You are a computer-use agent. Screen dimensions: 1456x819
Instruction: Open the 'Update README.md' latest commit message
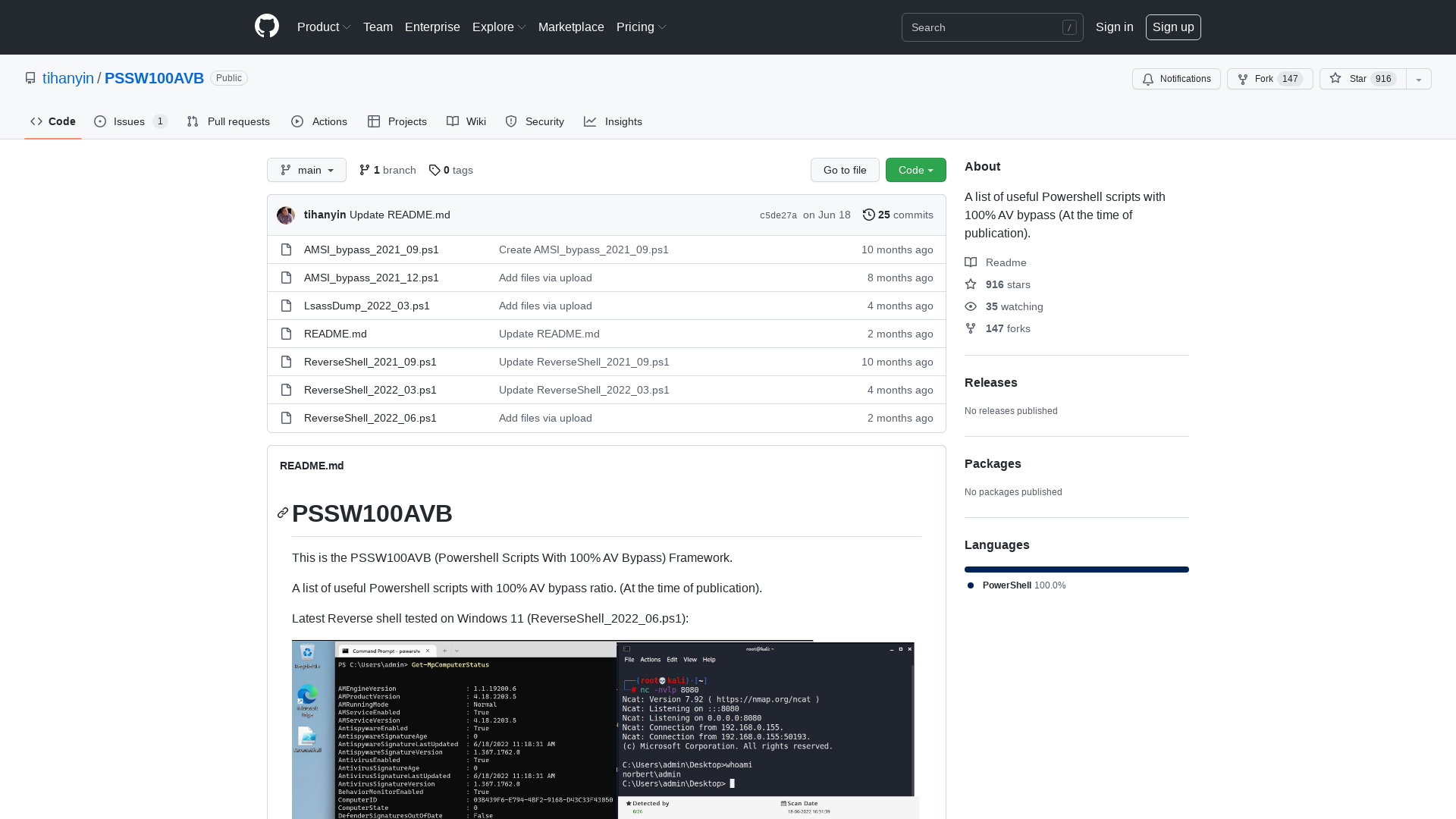[x=400, y=215]
